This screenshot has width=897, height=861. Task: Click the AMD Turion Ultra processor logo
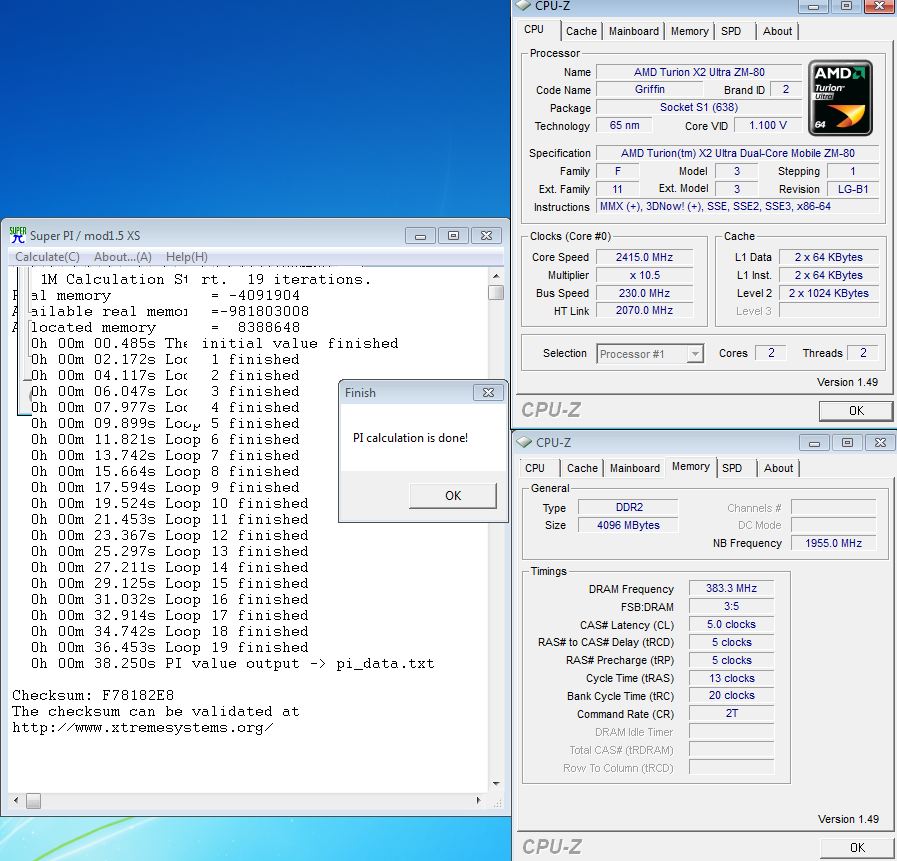pyautogui.click(x=840, y=98)
